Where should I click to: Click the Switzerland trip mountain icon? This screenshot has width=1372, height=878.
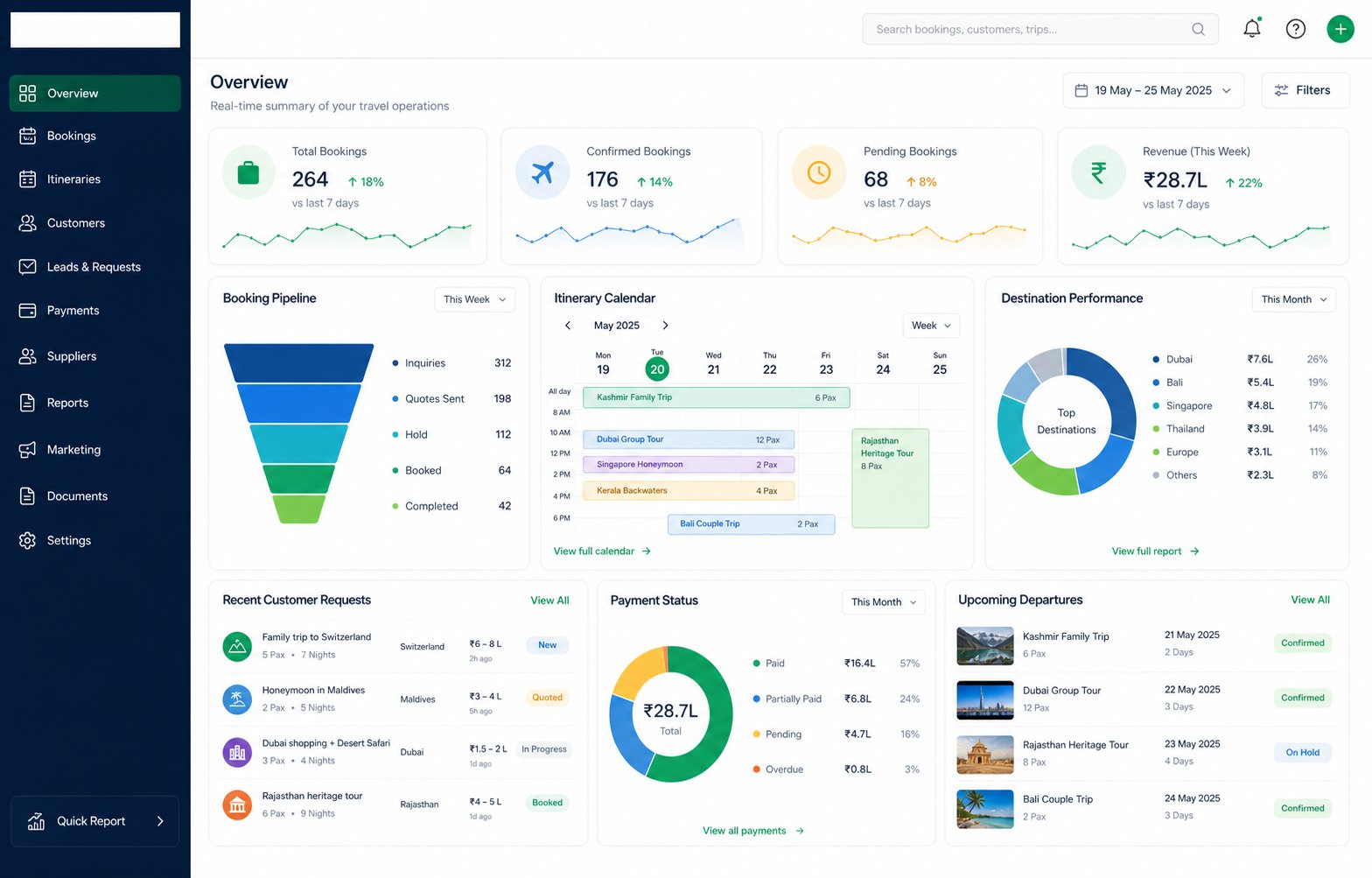pyautogui.click(x=237, y=646)
